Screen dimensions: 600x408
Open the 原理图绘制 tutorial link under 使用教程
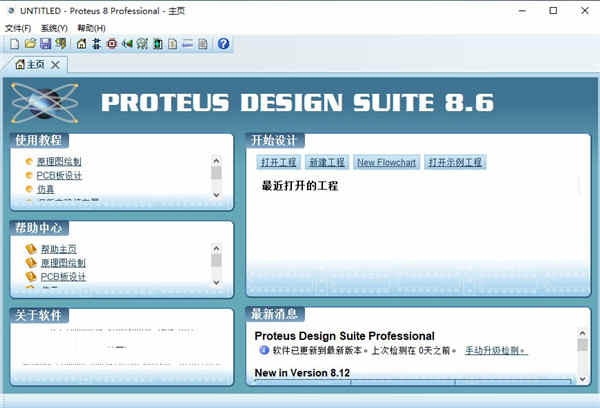point(59,162)
